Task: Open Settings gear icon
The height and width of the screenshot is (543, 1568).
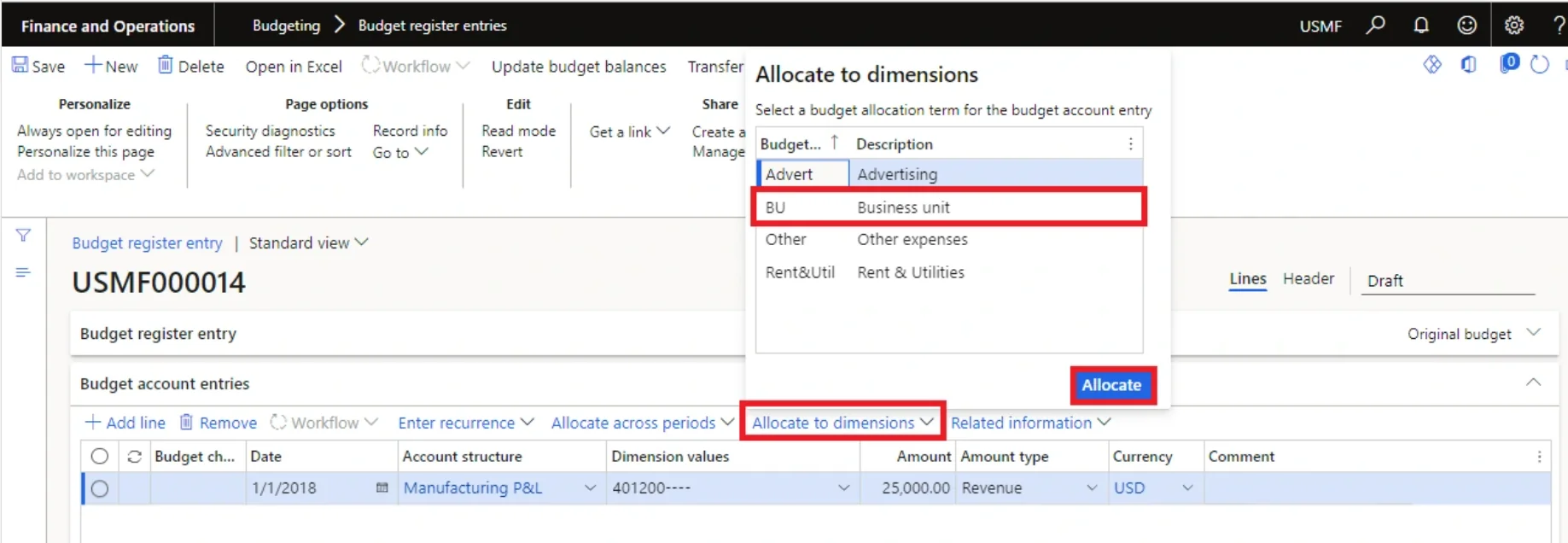Action: 1514,25
